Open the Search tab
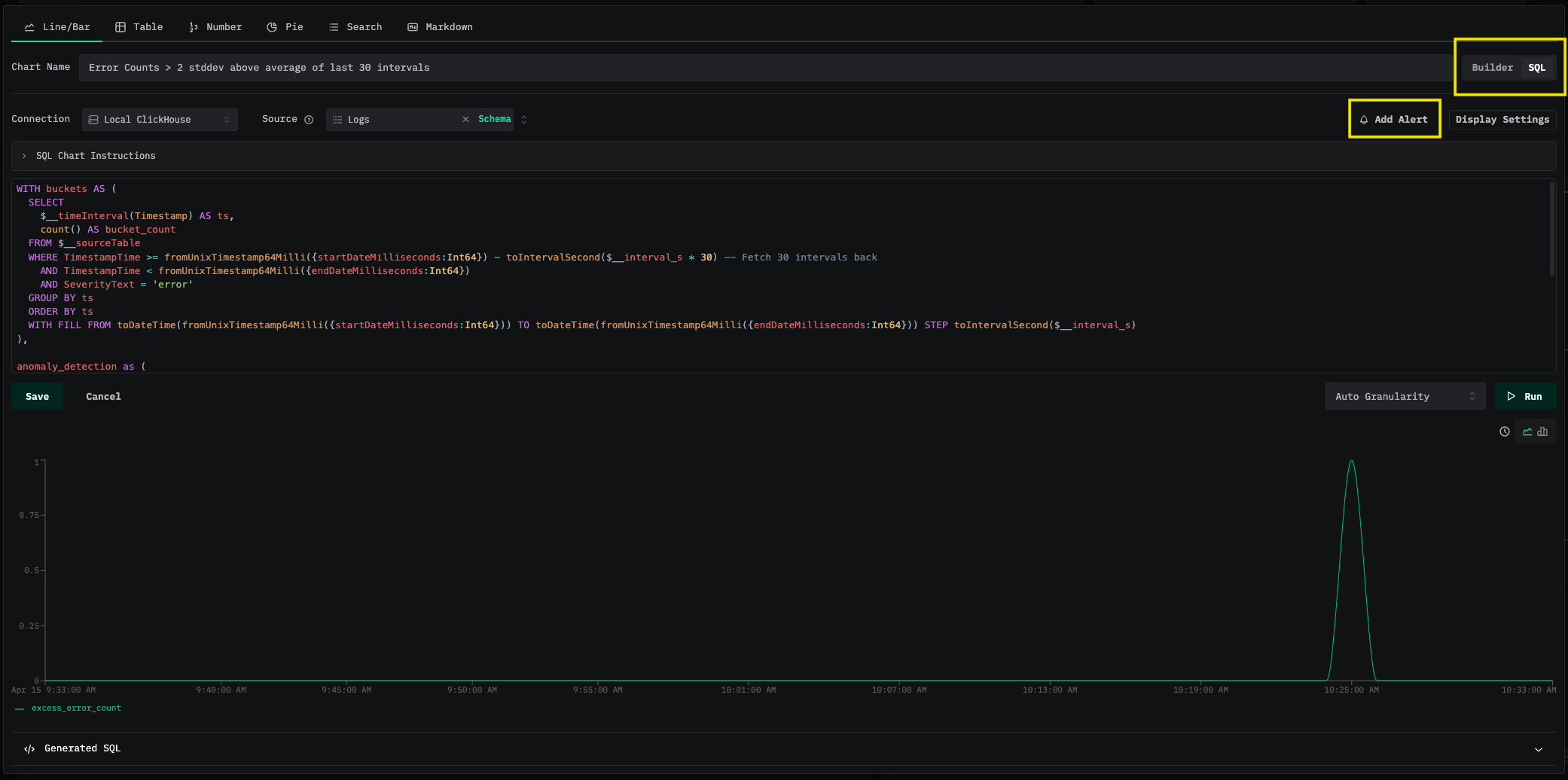 (355, 27)
